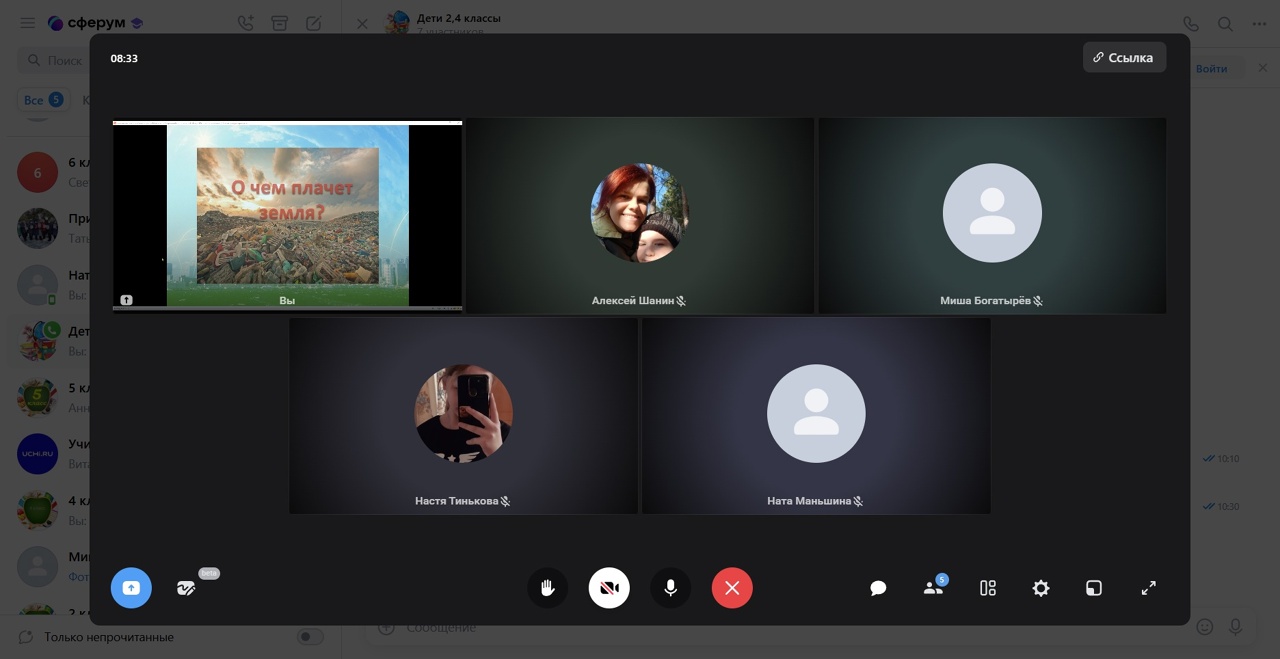Screen dimensions: 1280x659
Task: Open the beta-badged drawing tool in call bar
Action: 186,588
